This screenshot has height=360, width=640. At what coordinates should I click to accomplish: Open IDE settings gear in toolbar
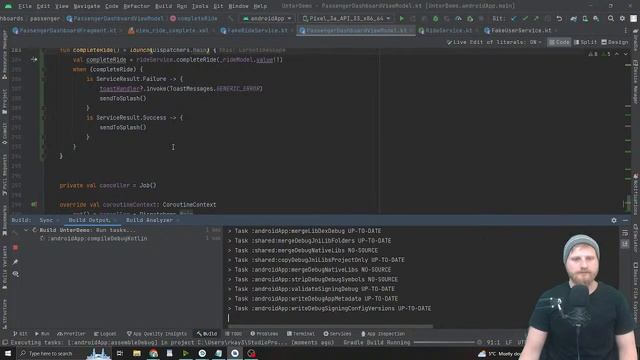[622, 19]
